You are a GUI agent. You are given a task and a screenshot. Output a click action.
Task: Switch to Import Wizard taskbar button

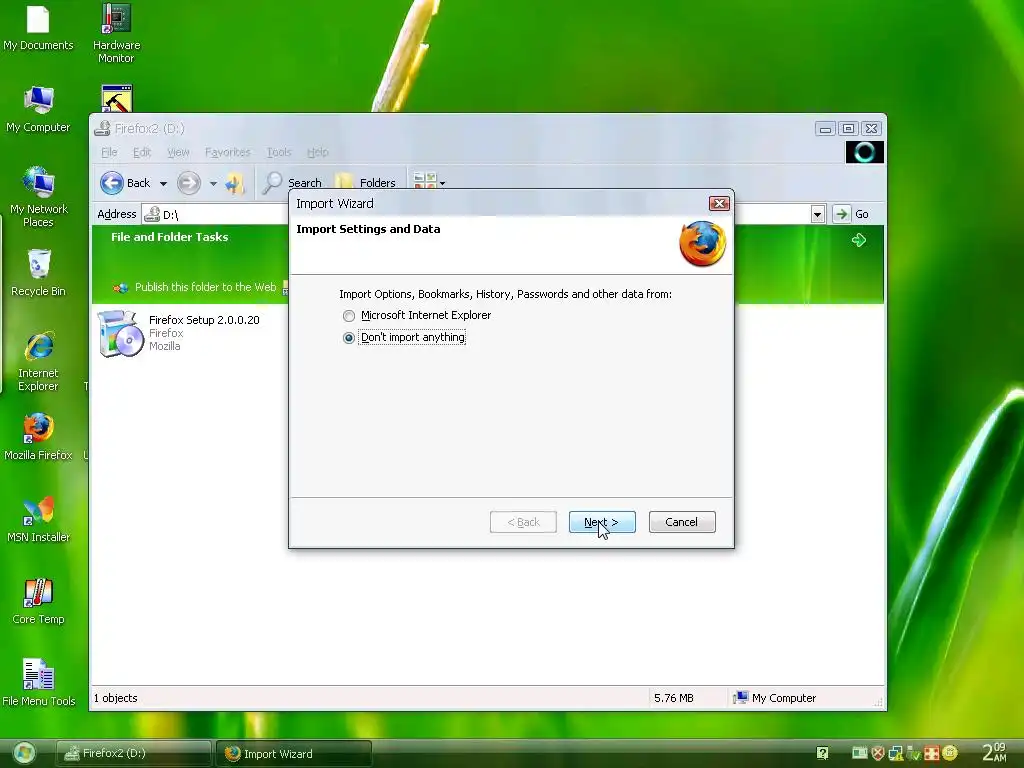point(293,754)
